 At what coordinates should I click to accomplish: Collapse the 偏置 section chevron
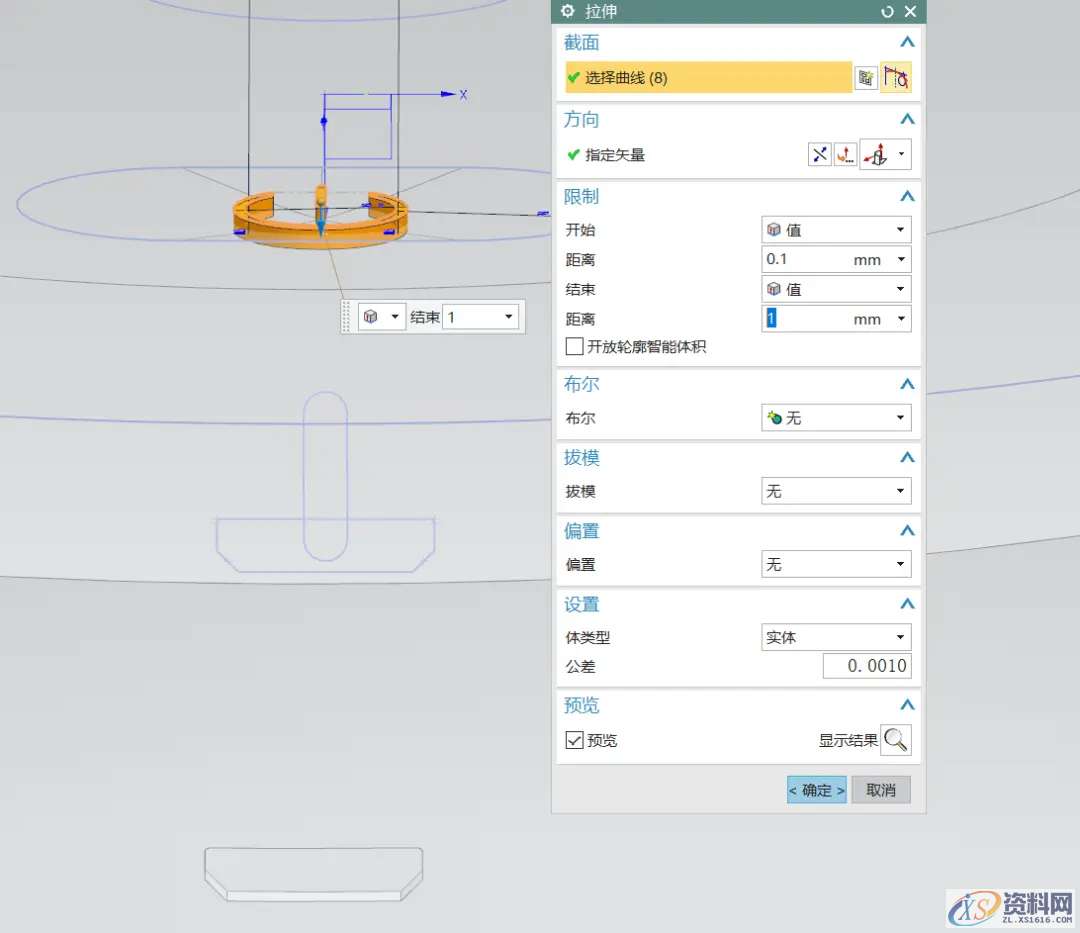pos(907,530)
